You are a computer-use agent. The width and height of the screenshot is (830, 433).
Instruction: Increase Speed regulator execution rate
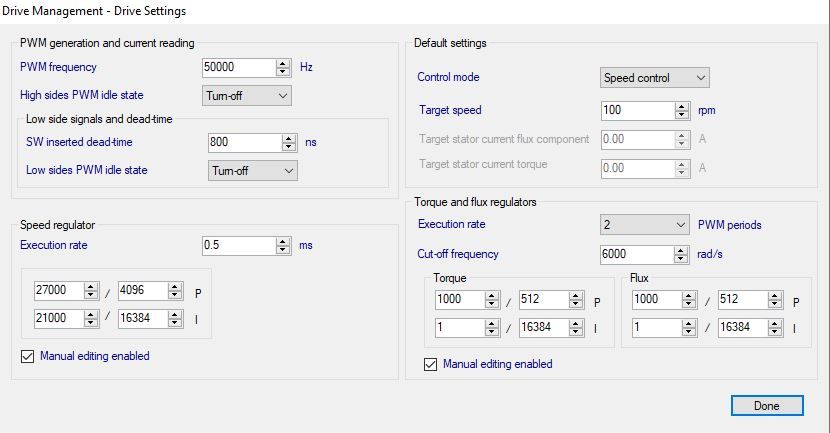283,241
